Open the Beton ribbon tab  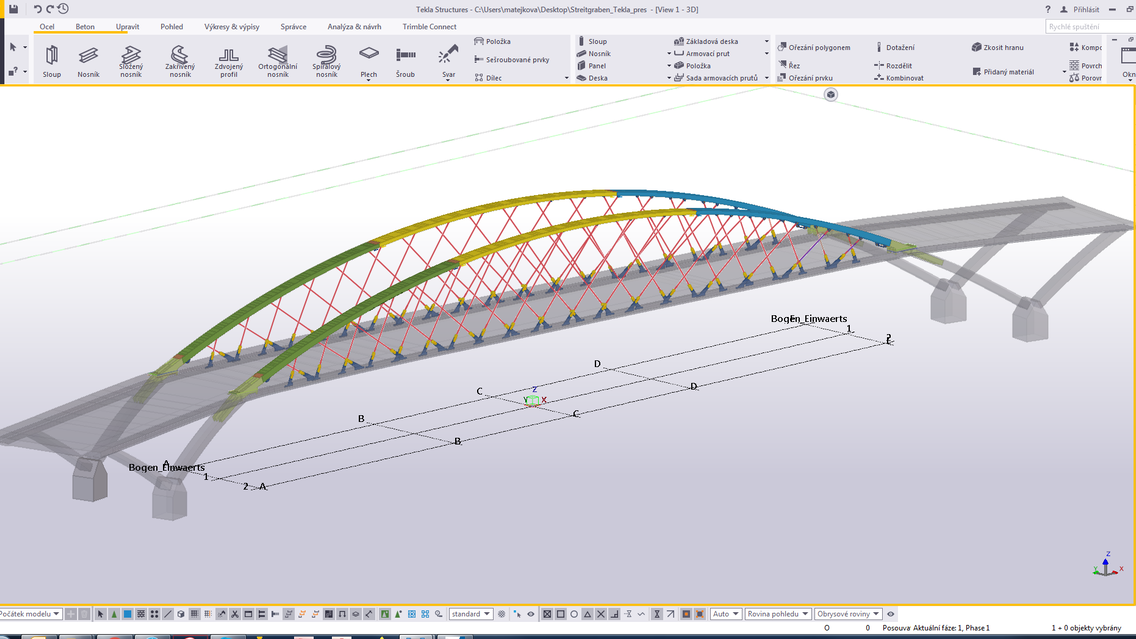pyautogui.click(x=85, y=26)
